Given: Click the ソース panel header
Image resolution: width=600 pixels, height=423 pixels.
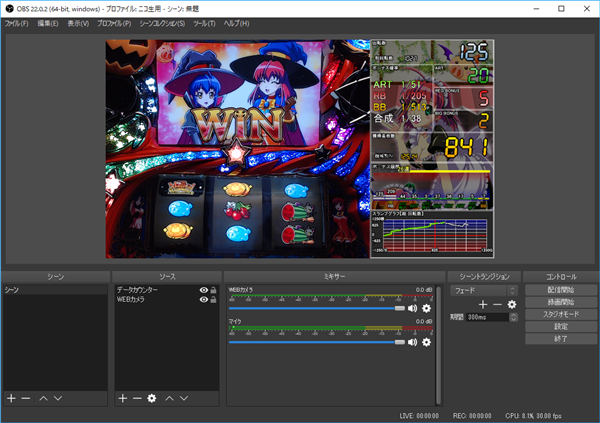Looking at the screenshot, I should 167,276.
